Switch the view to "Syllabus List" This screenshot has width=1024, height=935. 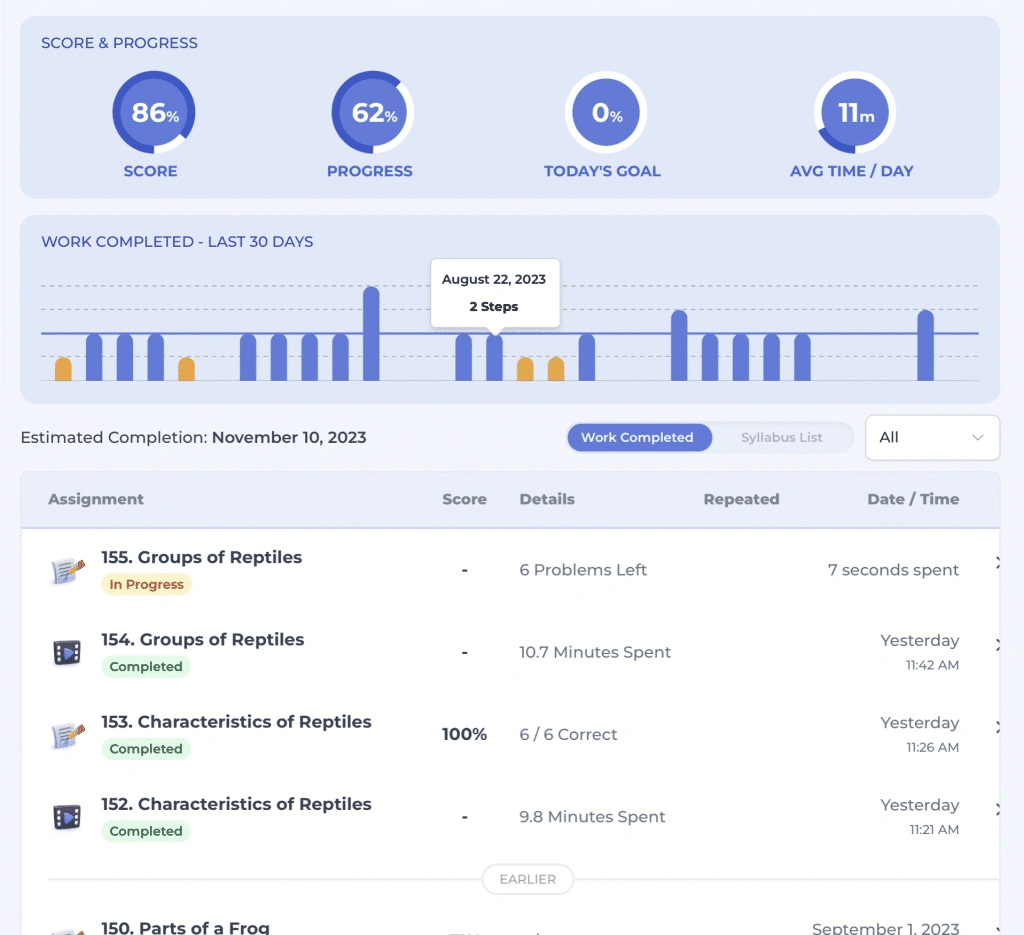[779, 437]
